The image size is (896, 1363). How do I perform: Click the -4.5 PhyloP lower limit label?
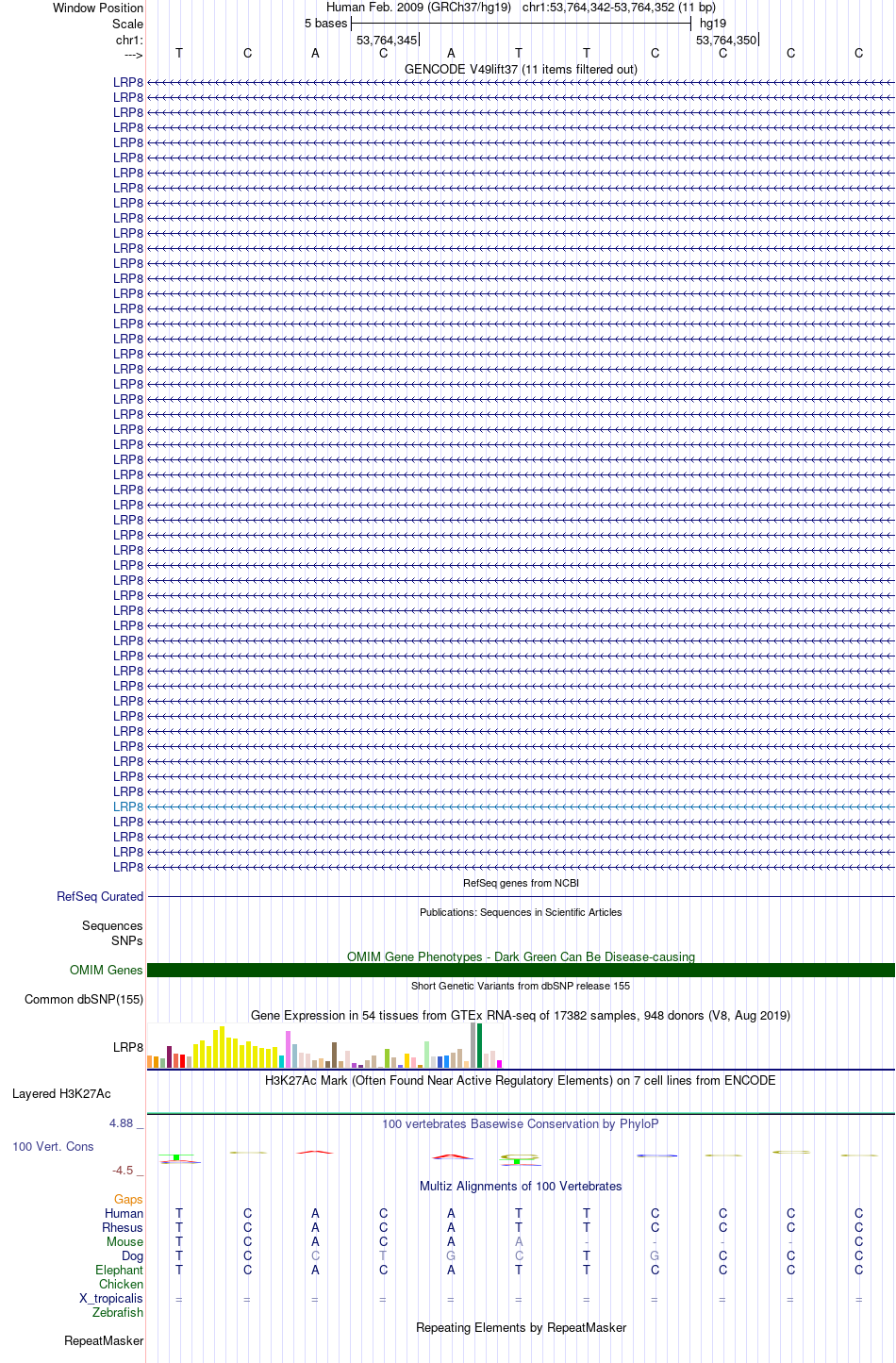pos(128,1171)
